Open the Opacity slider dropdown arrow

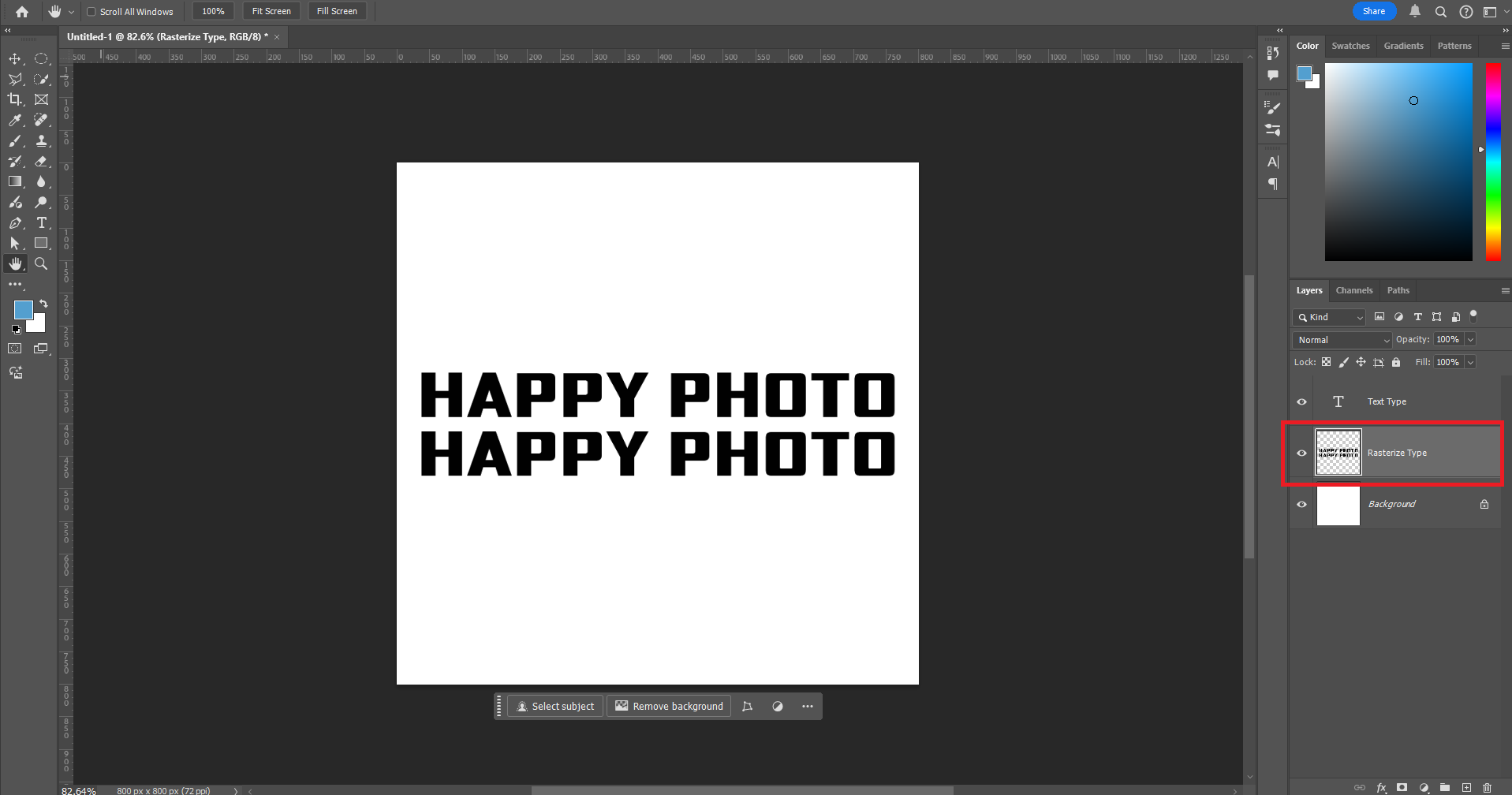point(1470,340)
